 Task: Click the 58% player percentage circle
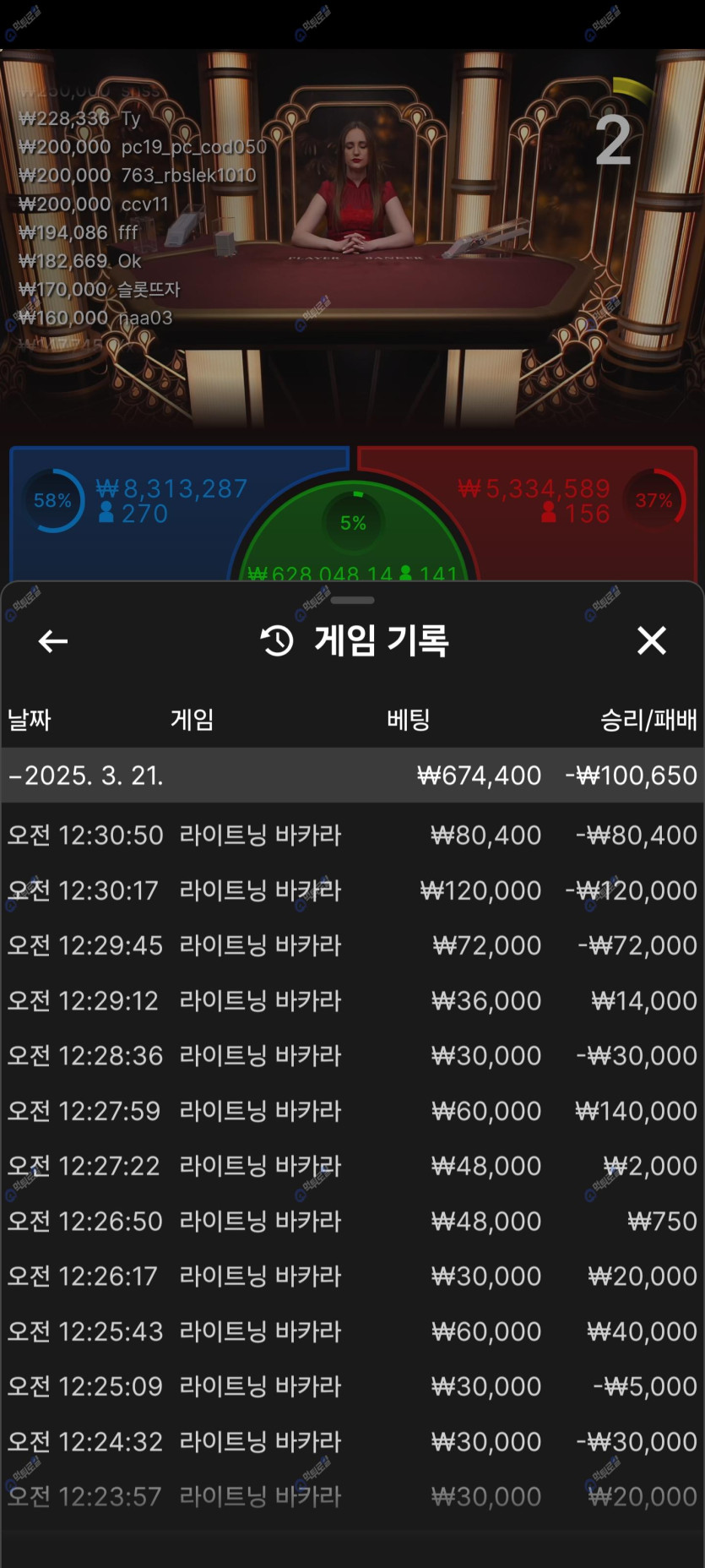coord(52,501)
